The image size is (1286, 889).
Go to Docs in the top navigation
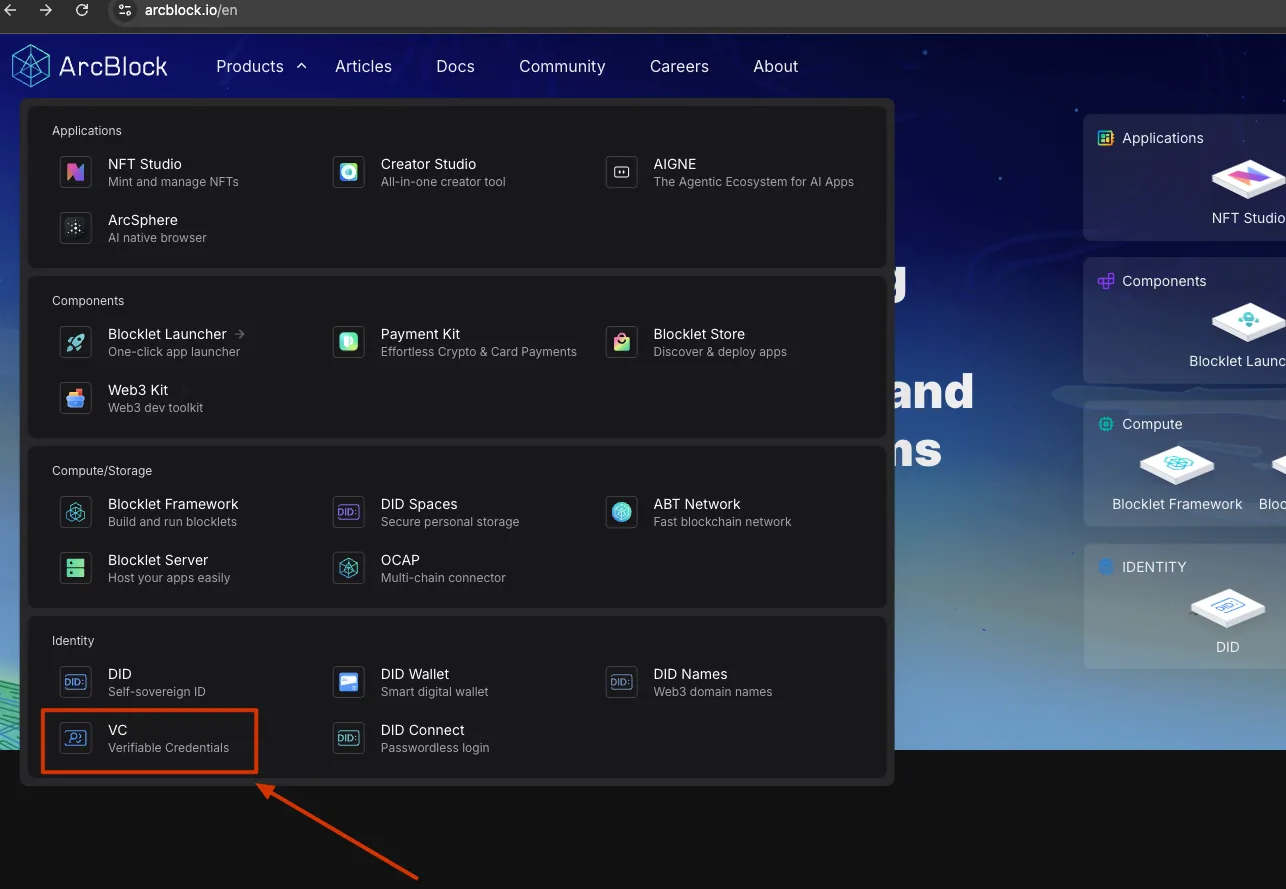click(x=455, y=66)
